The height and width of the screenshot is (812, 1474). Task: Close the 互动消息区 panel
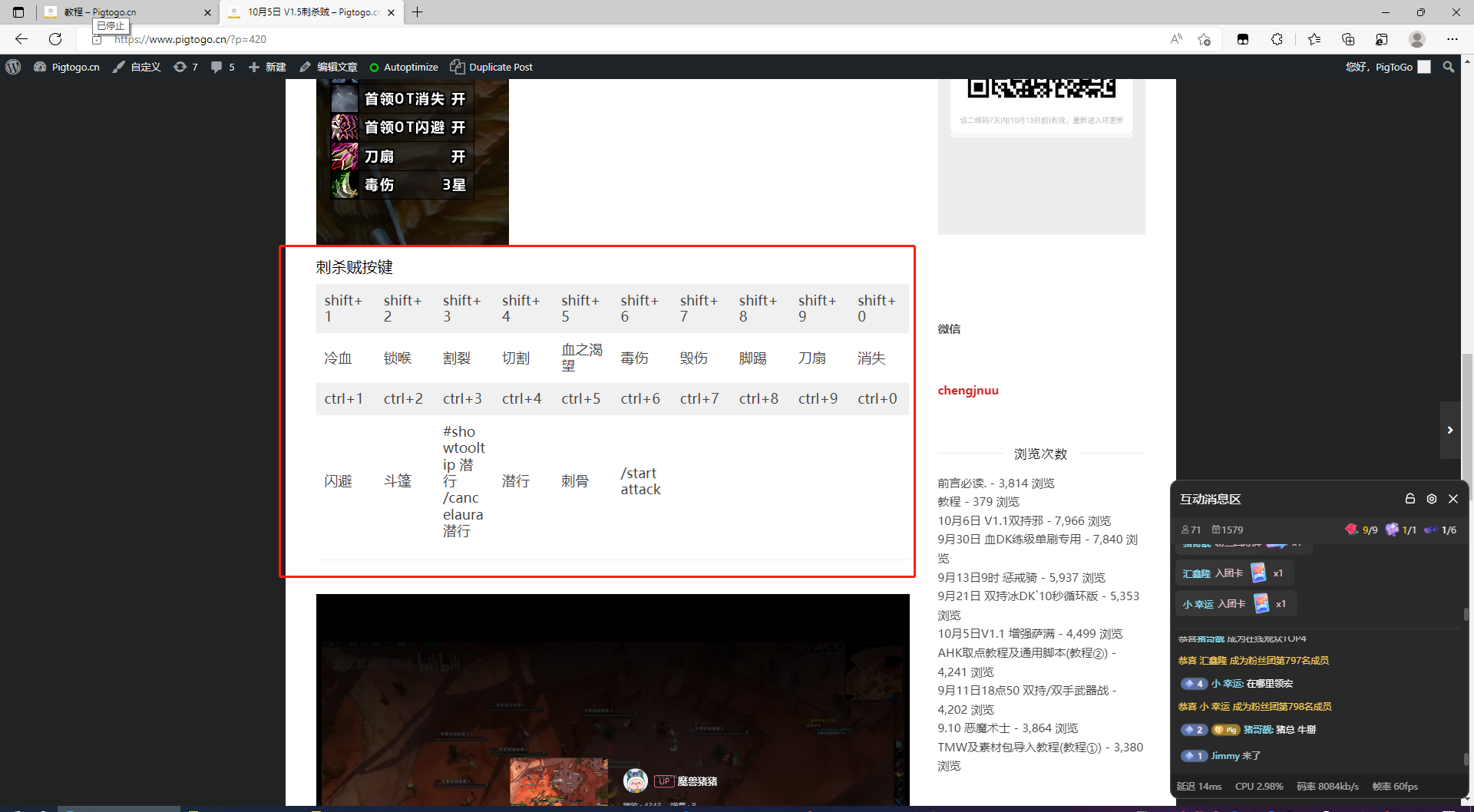pyautogui.click(x=1453, y=499)
